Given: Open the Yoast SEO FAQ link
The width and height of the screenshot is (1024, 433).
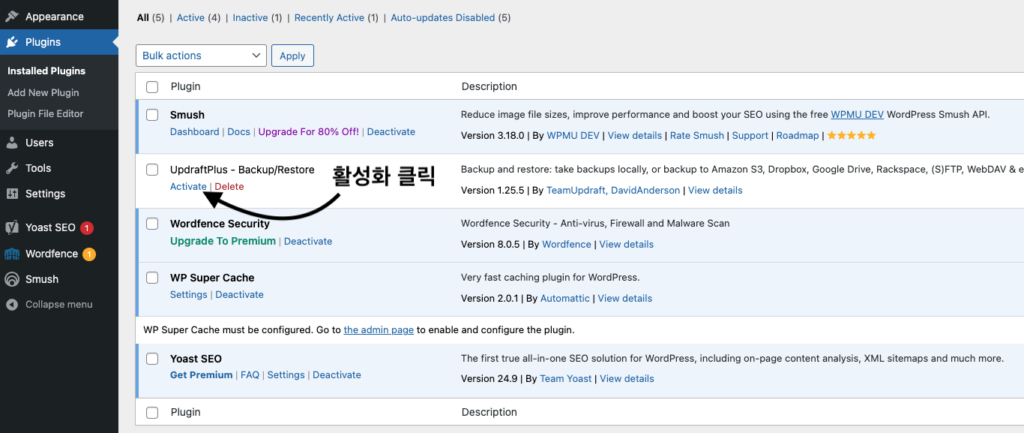Looking at the screenshot, I should click(249, 375).
